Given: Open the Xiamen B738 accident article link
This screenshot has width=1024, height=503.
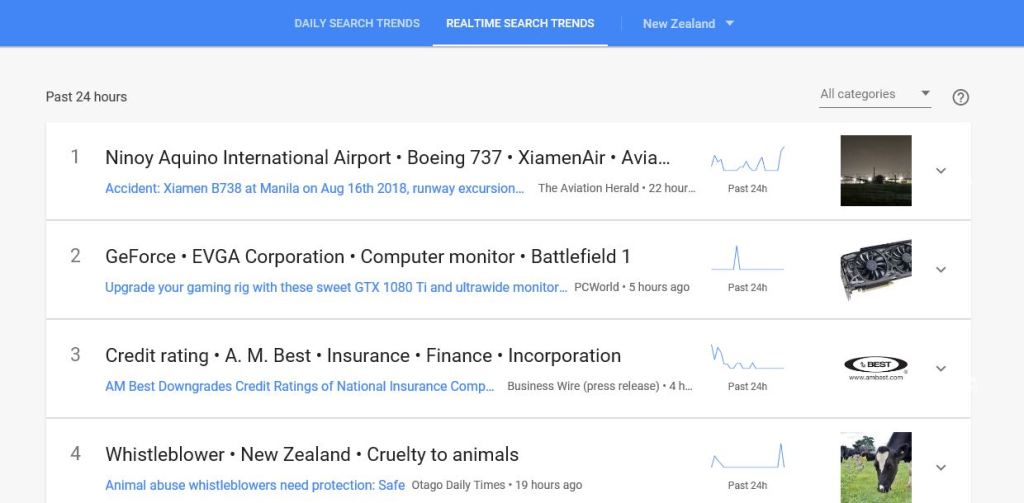Looking at the screenshot, I should click(314, 188).
